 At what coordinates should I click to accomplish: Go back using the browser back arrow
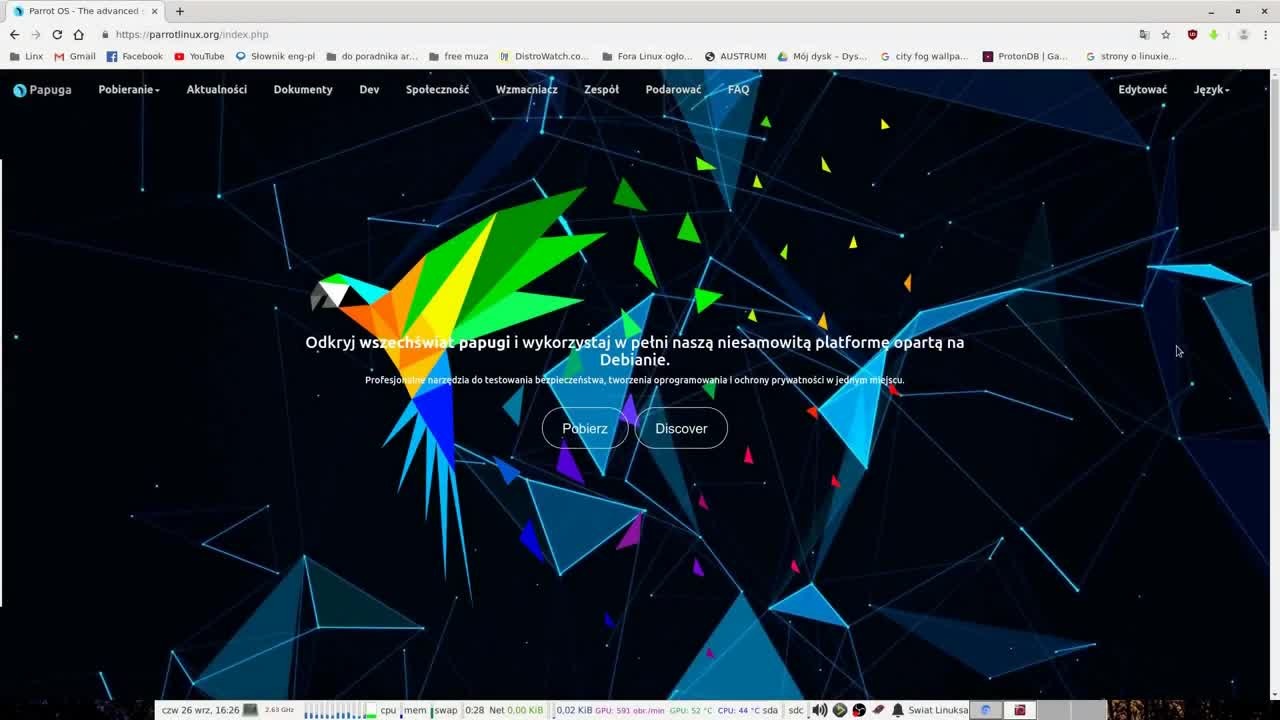(x=13, y=33)
